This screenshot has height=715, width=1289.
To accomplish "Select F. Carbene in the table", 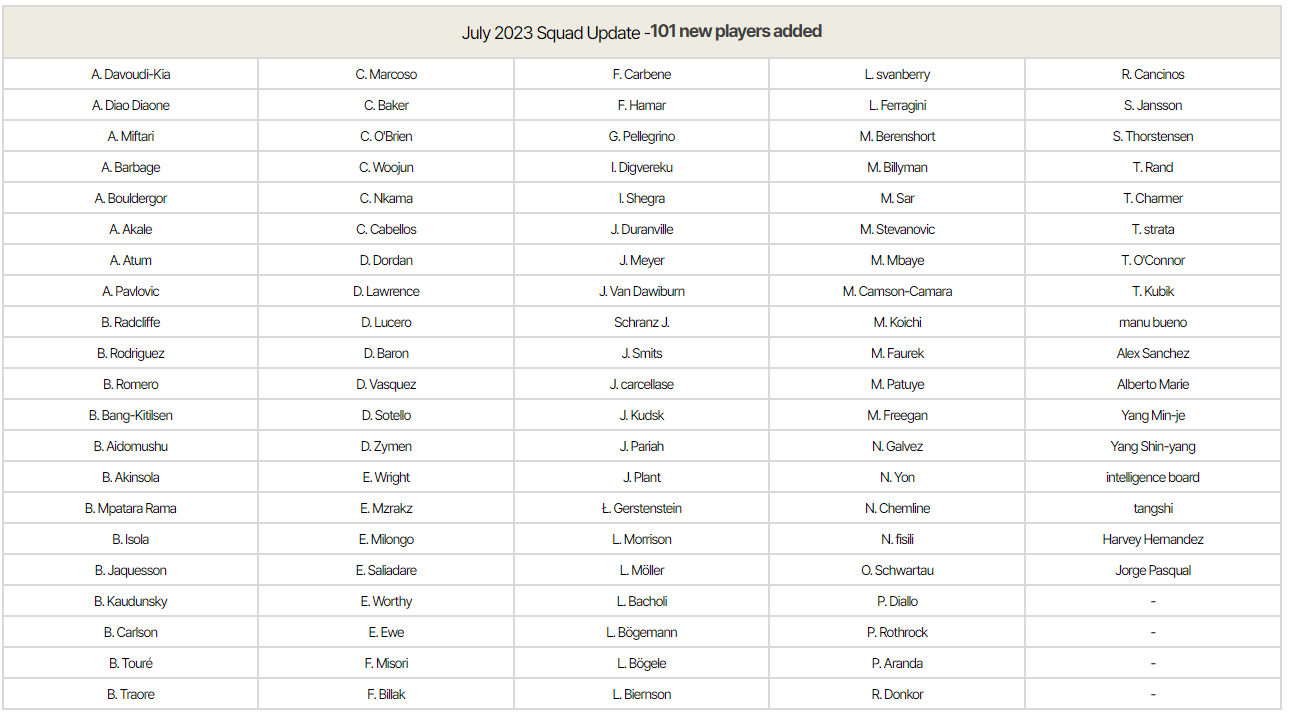I will coord(642,75).
